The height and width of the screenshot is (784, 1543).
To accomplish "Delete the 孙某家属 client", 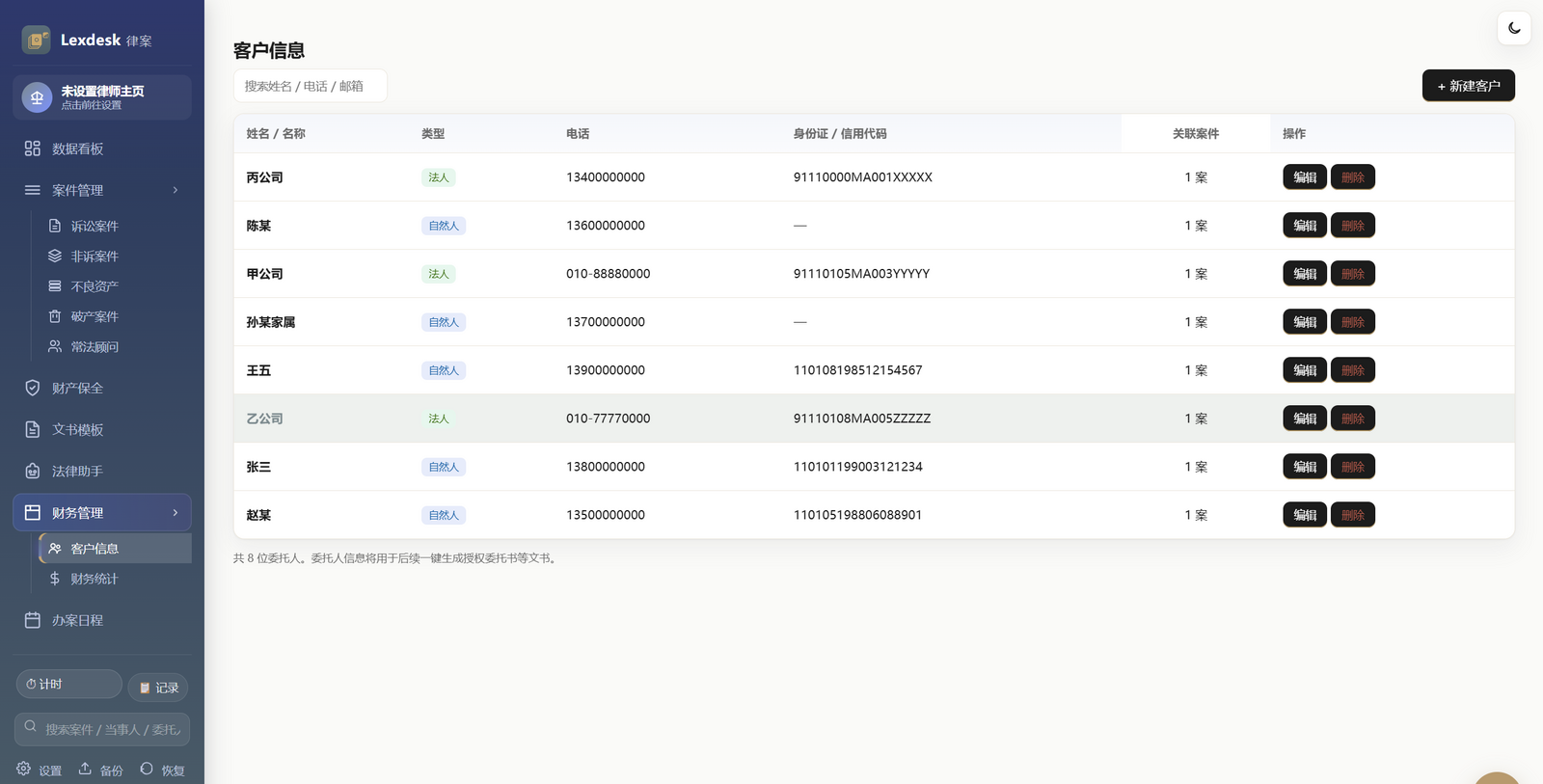I will click(x=1353, y=322).
